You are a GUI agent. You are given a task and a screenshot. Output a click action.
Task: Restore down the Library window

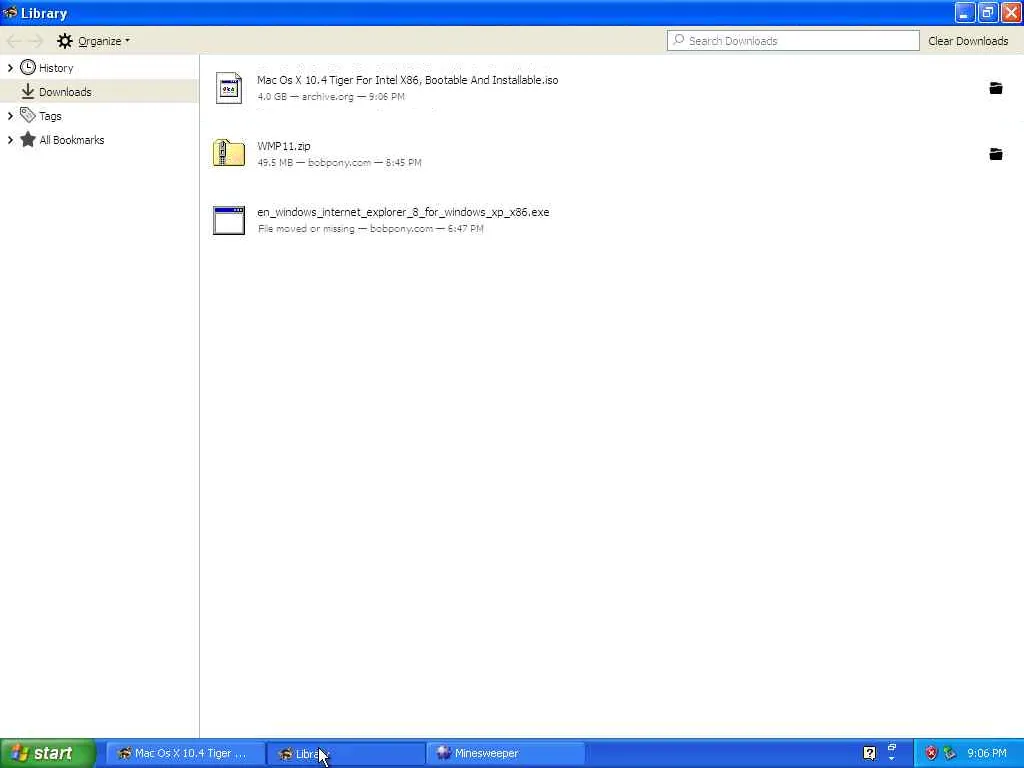[x=987, y=12]
